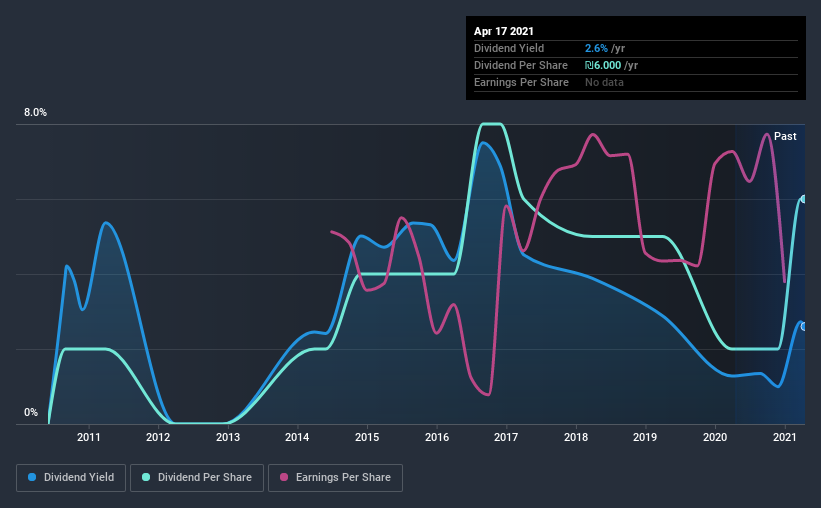The width and height of the screenshot is (821, 508).
Task: Click the ₪6.000 dividend per share value
Action: (603, 65)
